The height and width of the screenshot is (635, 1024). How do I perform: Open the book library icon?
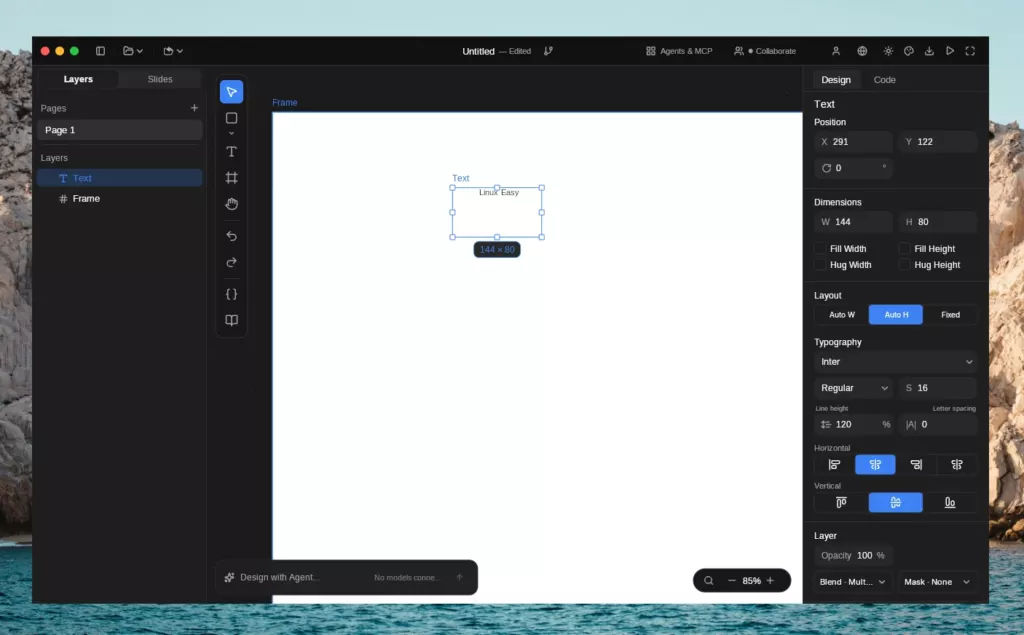coord(231,320)
